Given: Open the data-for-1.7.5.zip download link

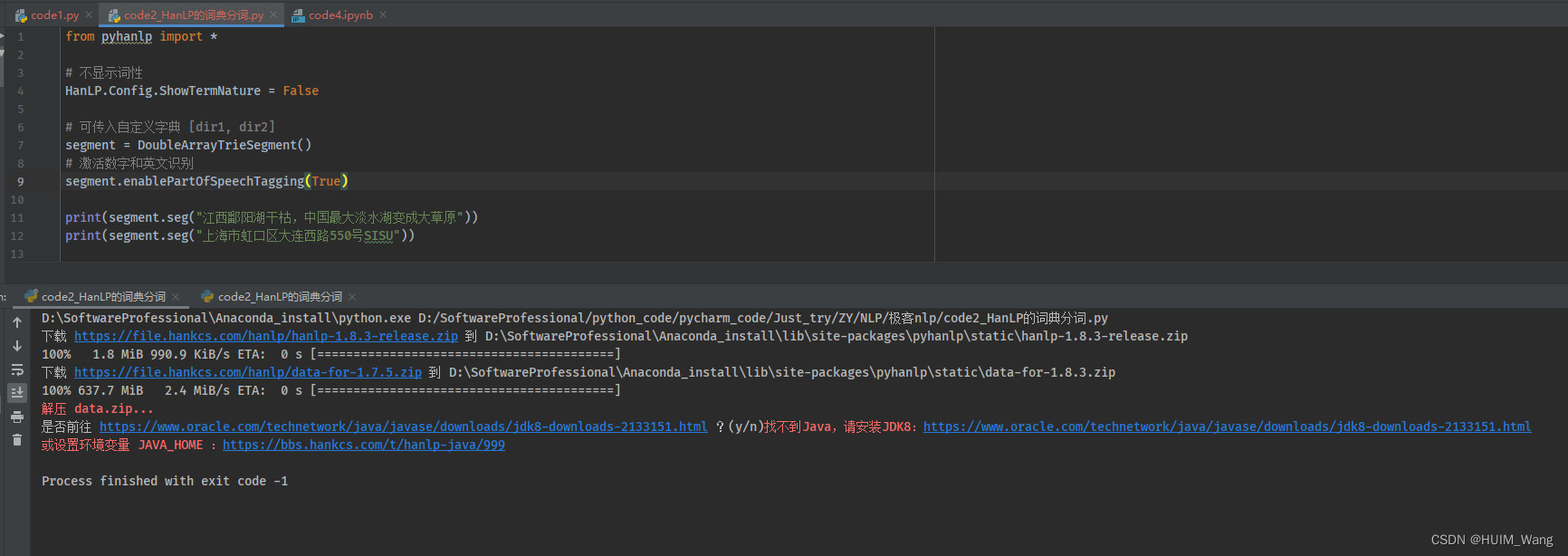Looking at the screenshot, I should [248, 372].
